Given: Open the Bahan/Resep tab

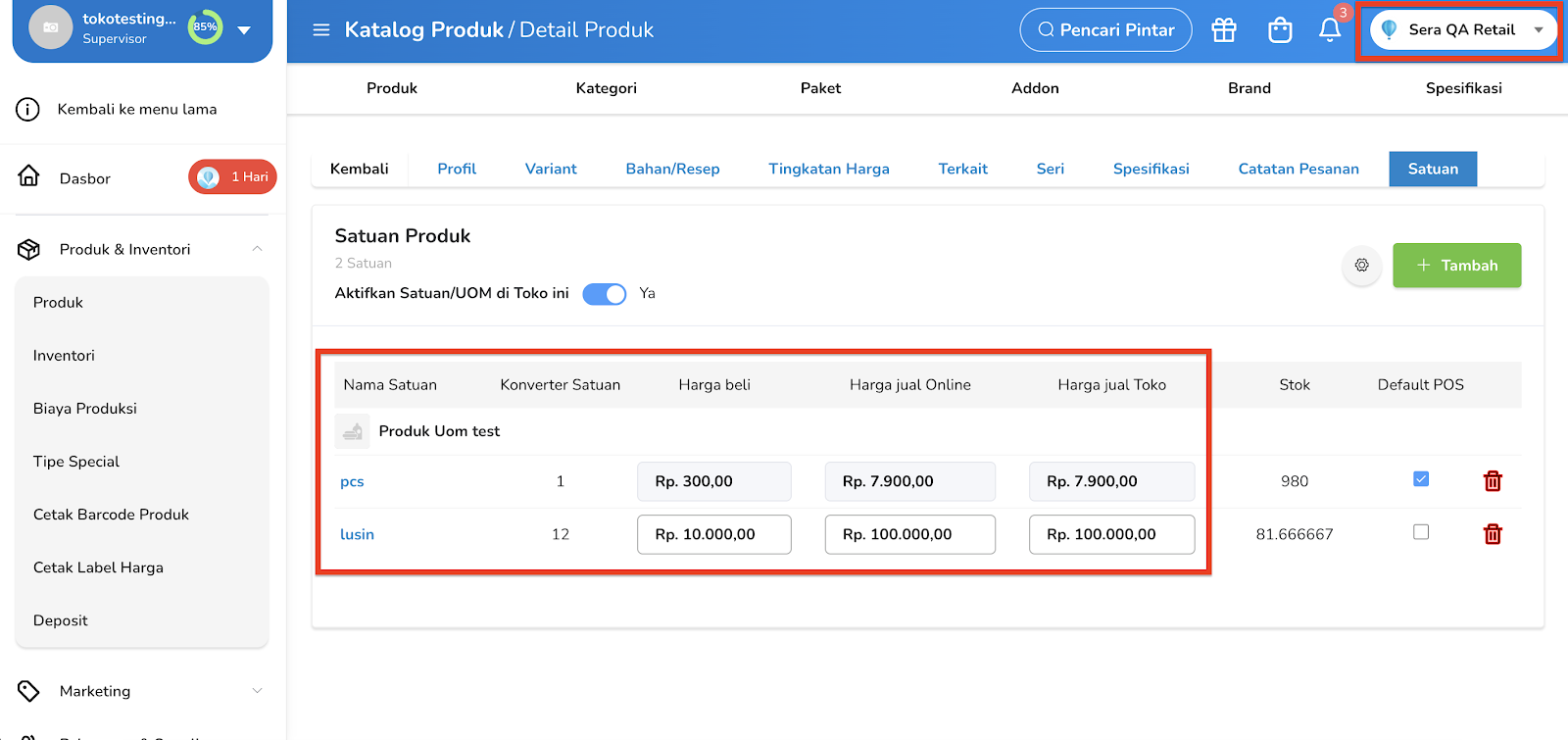Looking at the screenshot, I should (x=672, y=169).
